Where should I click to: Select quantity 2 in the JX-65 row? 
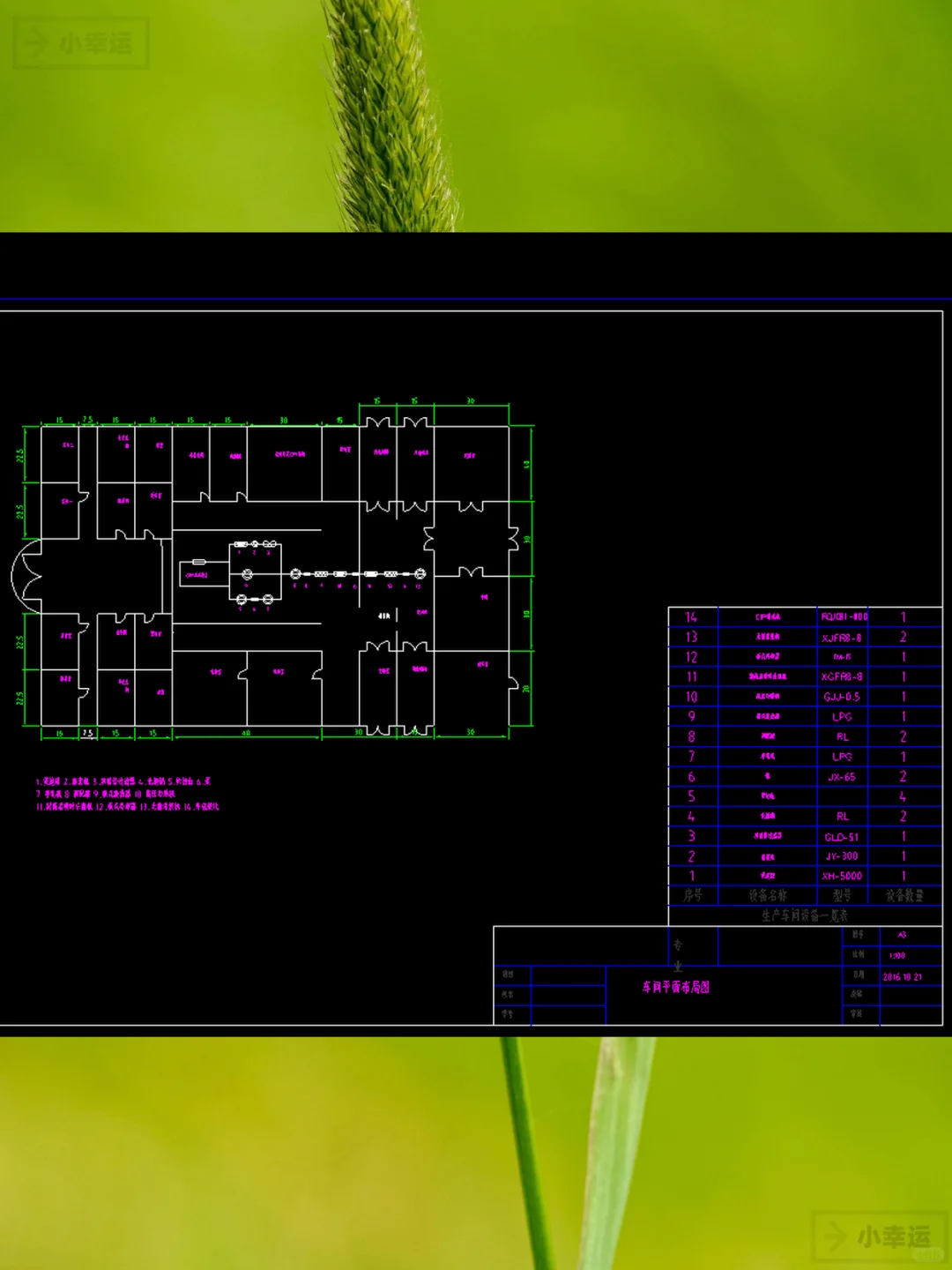point(903,777)
